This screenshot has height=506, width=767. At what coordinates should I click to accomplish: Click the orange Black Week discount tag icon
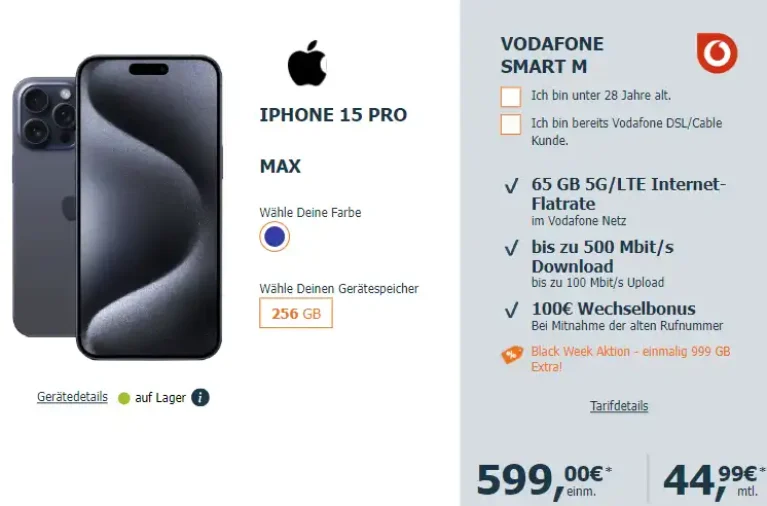(x=512, y=355)
